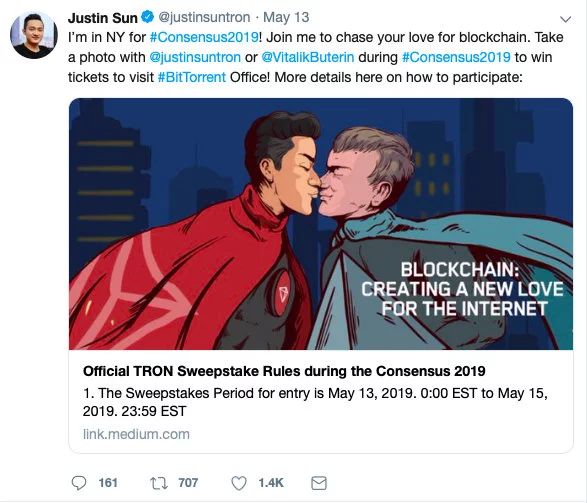View the 707 retweets count
587x503 pixels.
click(188, 483)
